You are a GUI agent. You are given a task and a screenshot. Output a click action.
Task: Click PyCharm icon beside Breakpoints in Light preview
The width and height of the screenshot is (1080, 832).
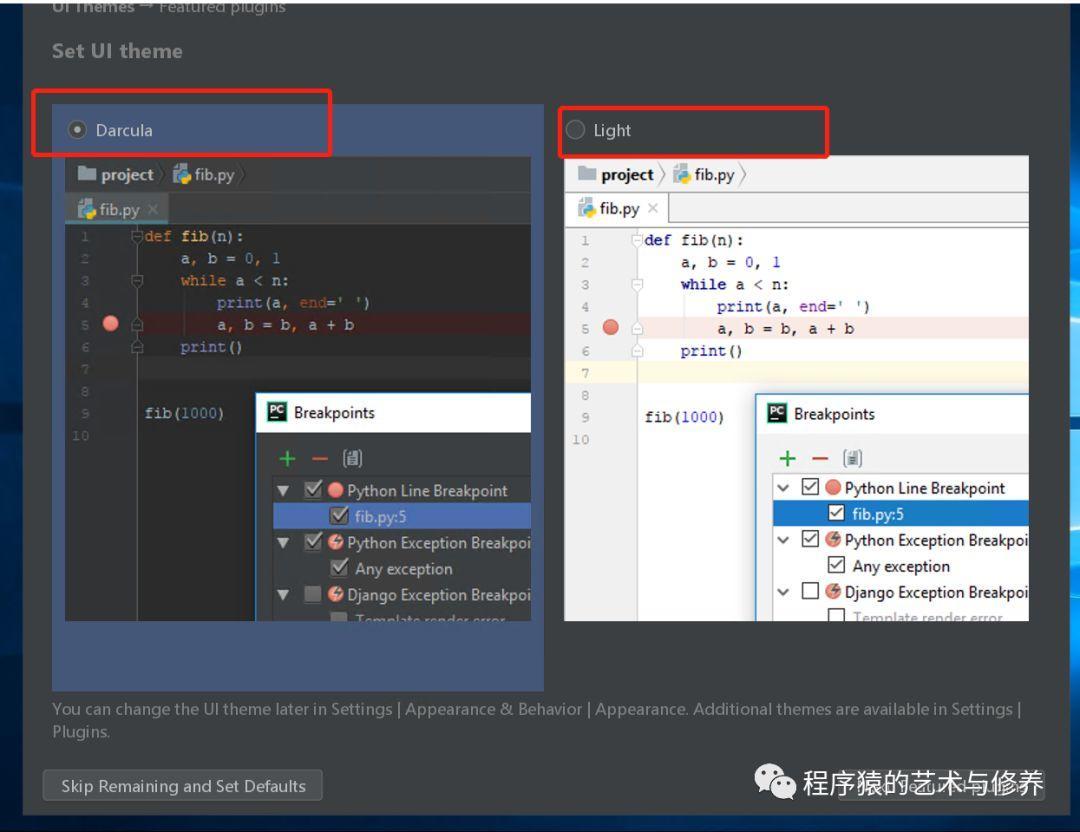pos(777,413)
